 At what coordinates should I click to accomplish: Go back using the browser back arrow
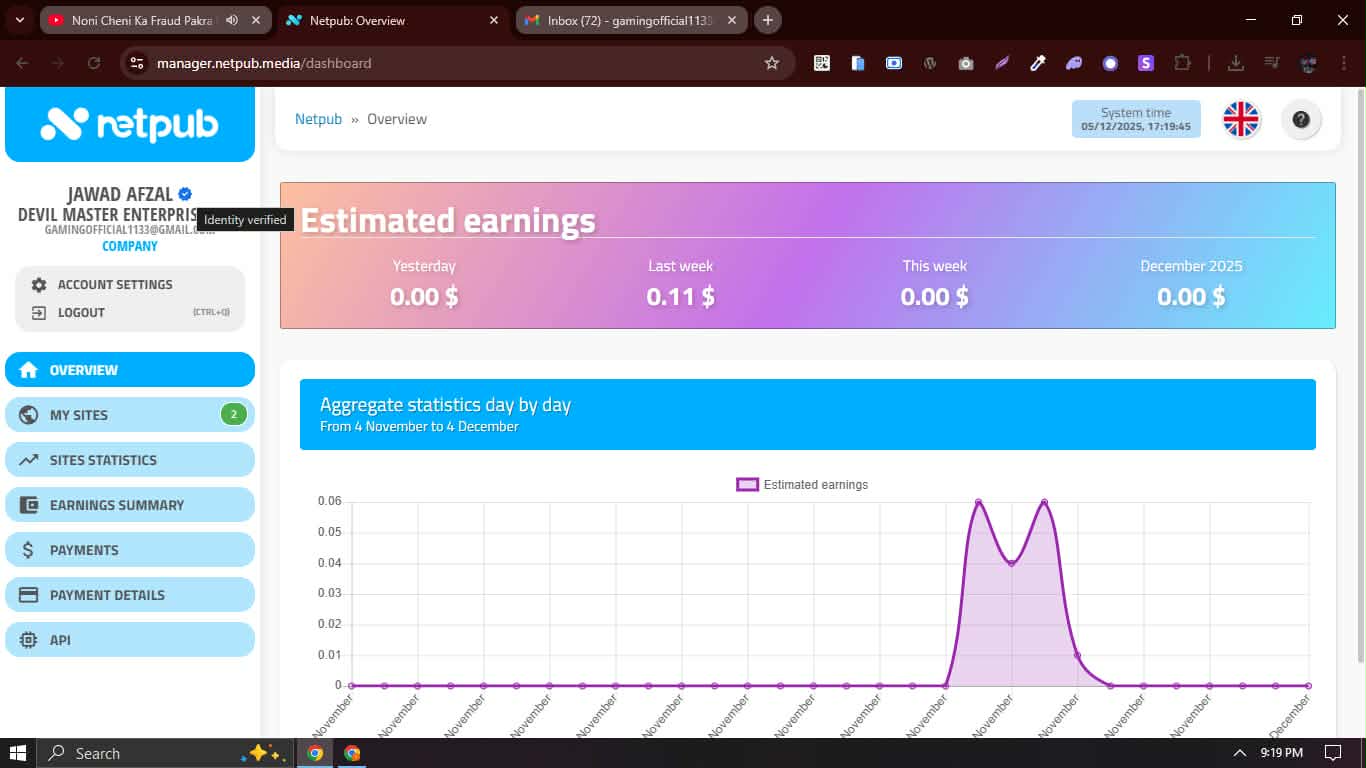click(22, 63)
